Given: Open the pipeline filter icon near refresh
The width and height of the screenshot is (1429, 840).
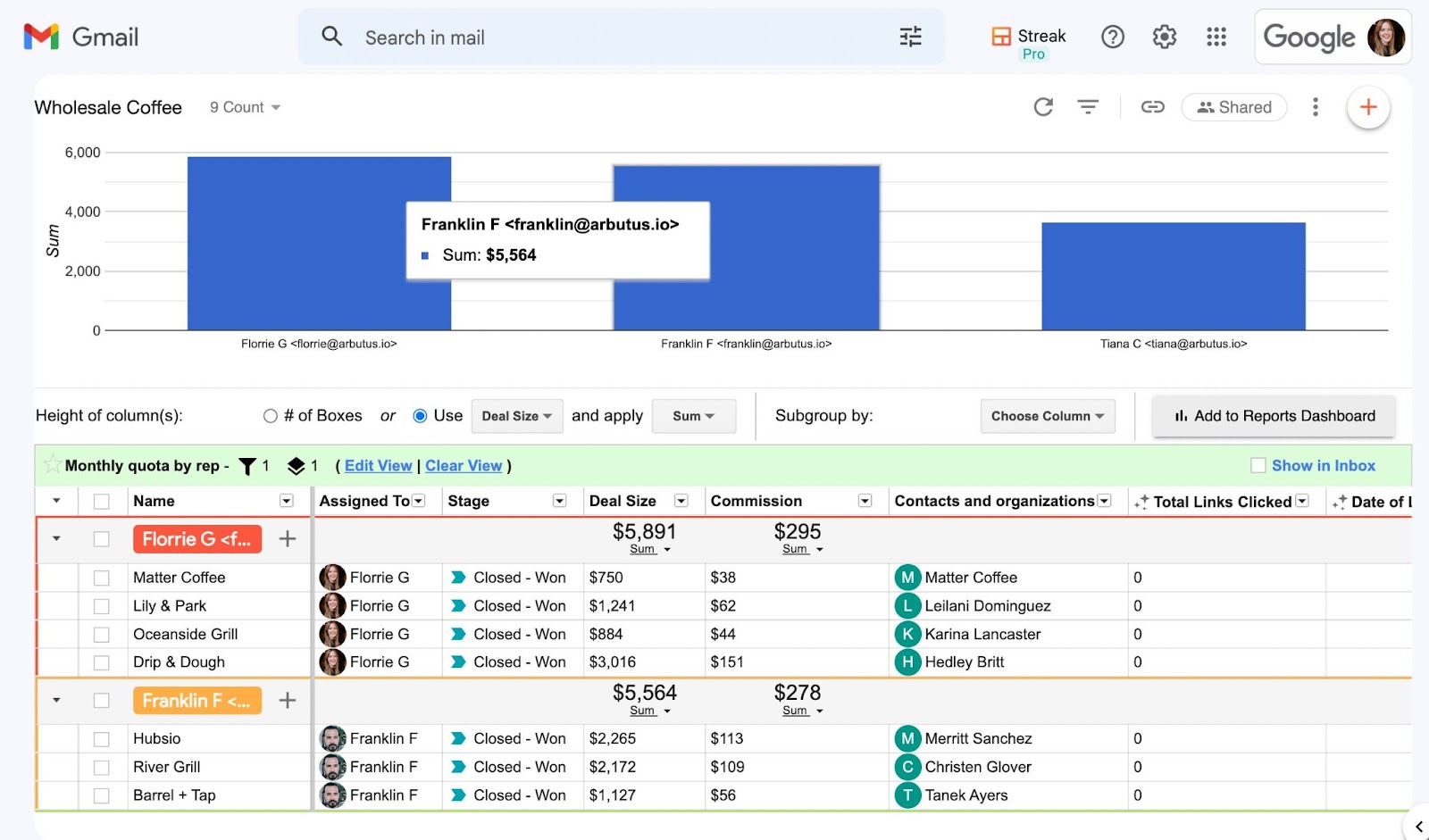Looking at the screenshot, I should [1089, 106].
